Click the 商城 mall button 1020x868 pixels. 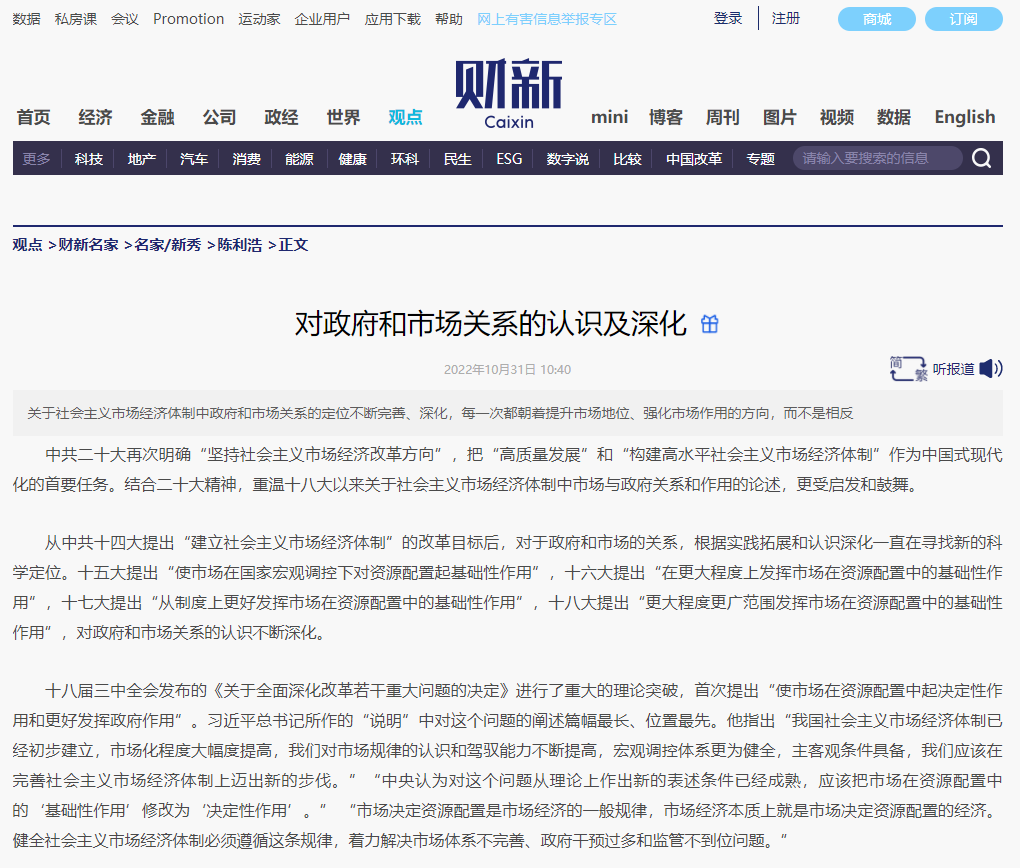click(876, 18)
